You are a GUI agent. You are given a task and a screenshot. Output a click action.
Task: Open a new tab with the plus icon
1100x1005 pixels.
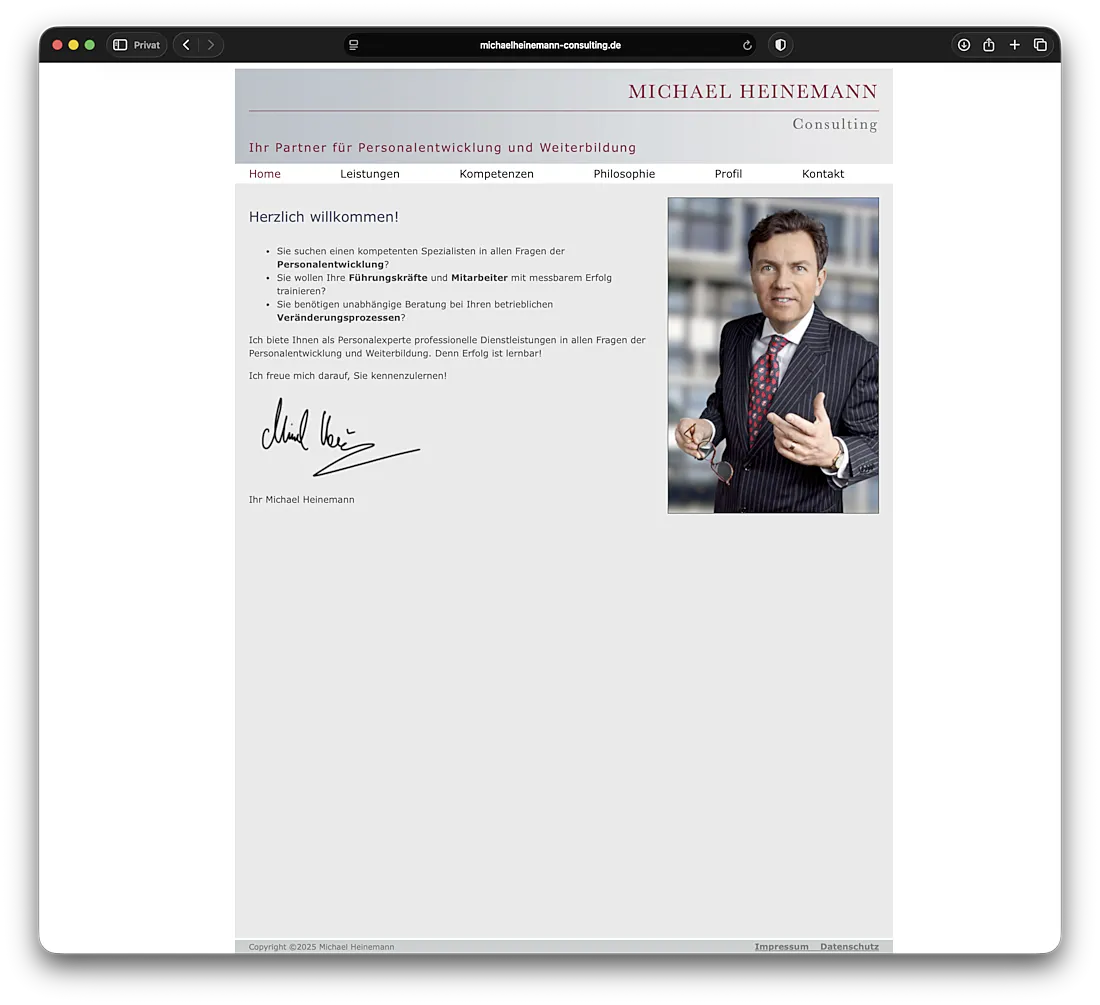(x=1014, y=45)
